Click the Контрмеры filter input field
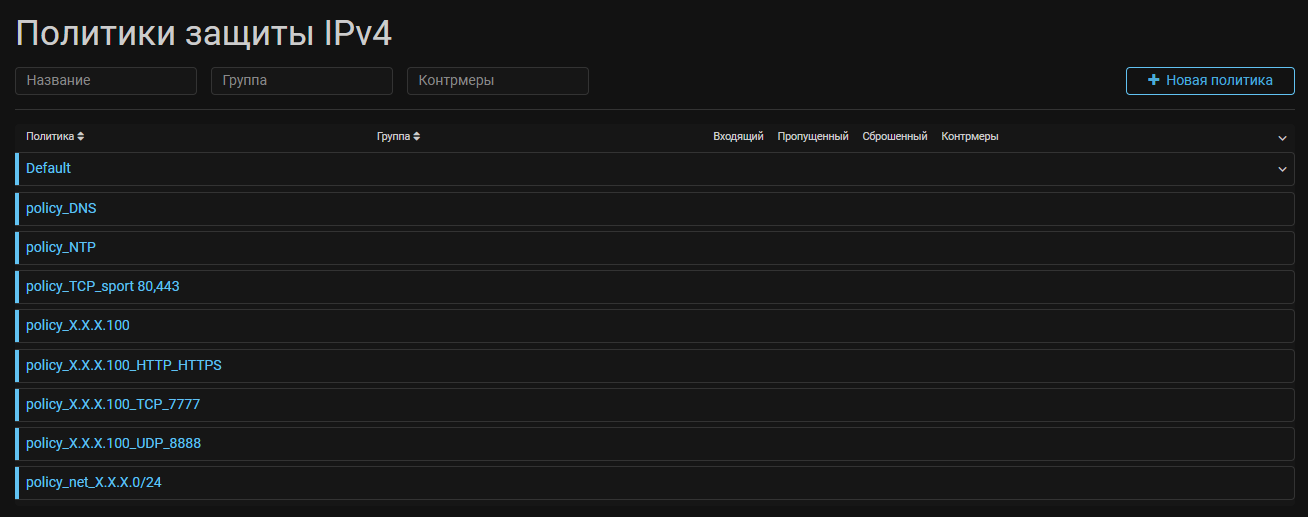This screenshot has height=517, width=1308. tap(498, 81)
